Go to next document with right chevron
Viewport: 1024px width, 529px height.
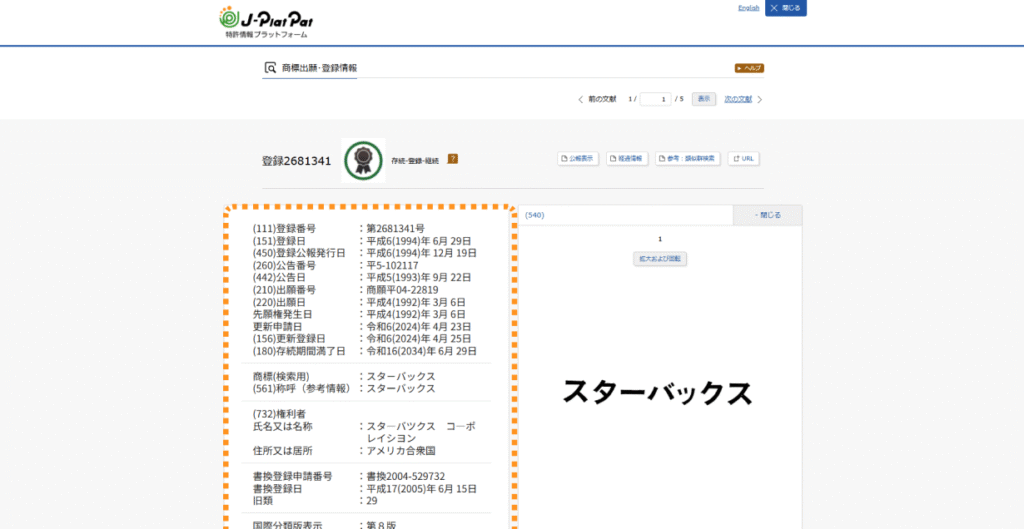click(x=759, y=99)
